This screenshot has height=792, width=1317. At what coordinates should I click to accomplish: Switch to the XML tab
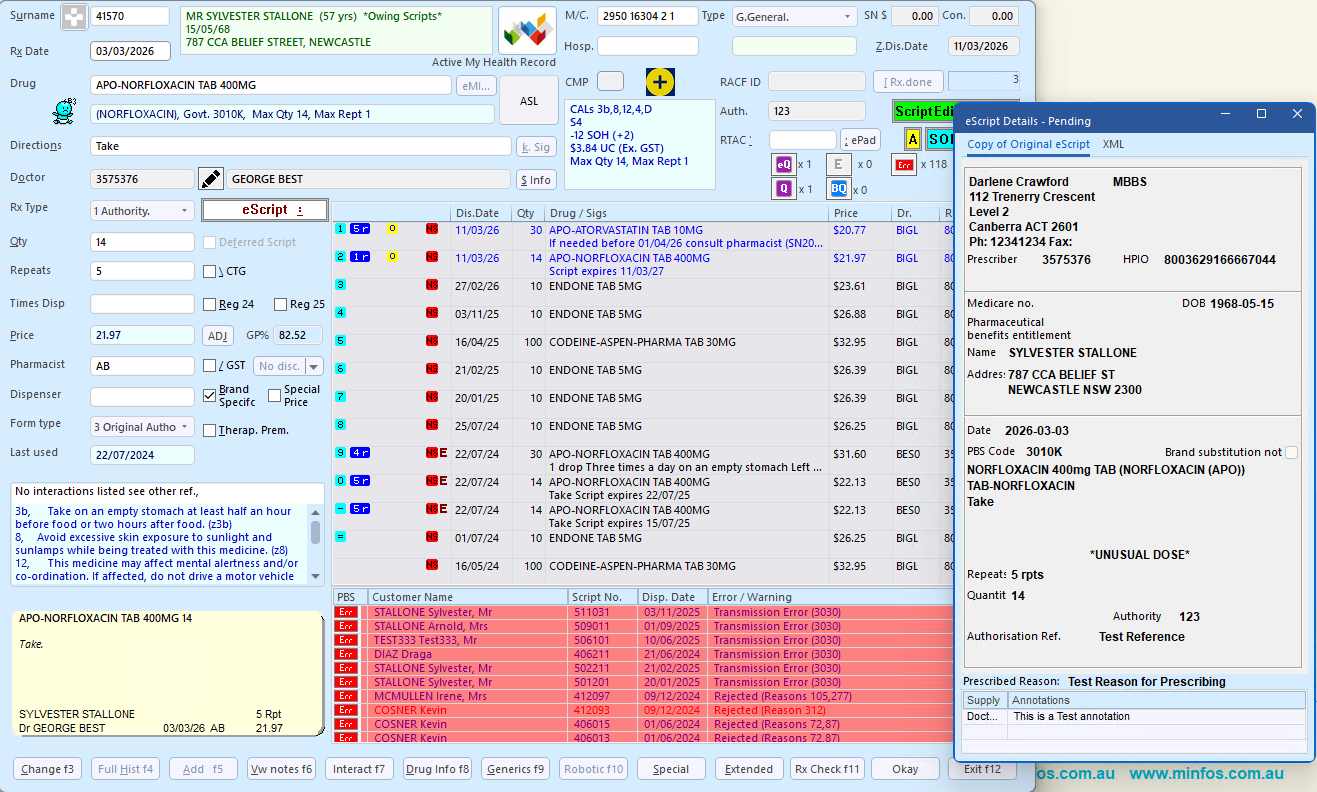click(x=1113, y=144)
